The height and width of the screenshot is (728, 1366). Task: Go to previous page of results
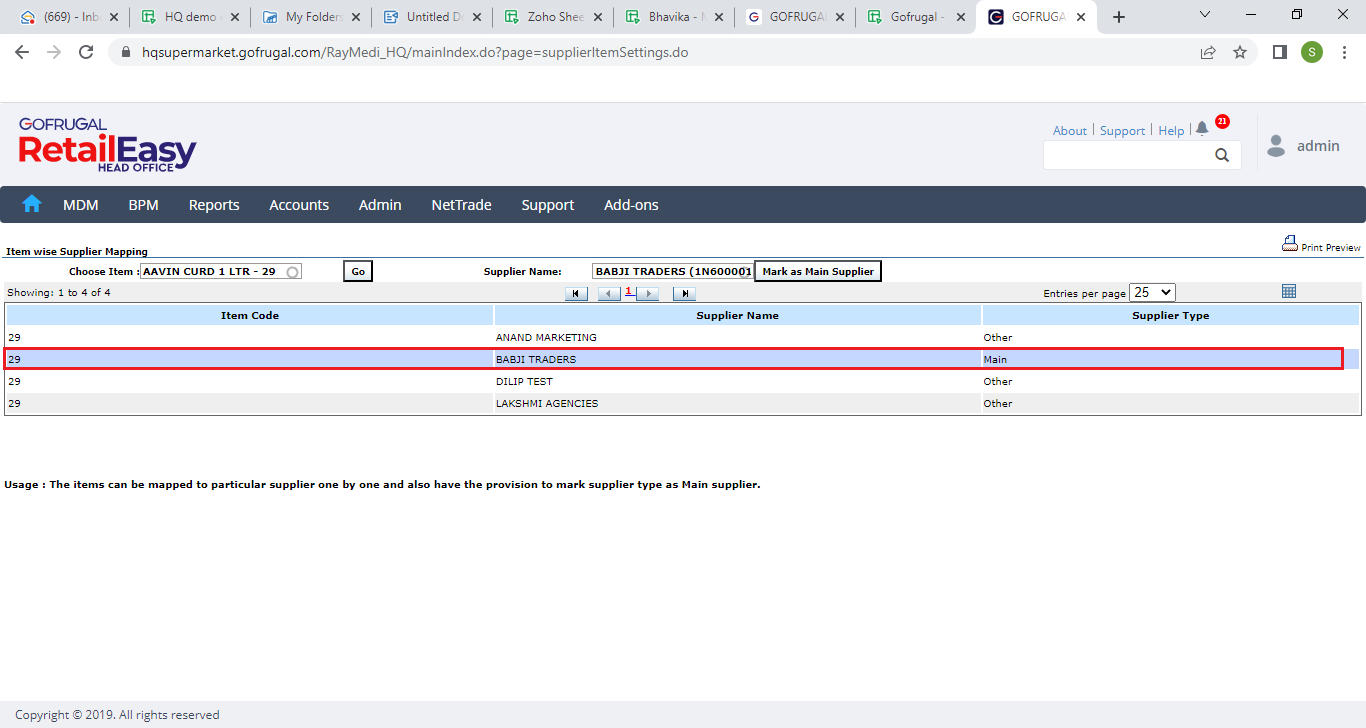pyautogui.click(x=609, y=294)
